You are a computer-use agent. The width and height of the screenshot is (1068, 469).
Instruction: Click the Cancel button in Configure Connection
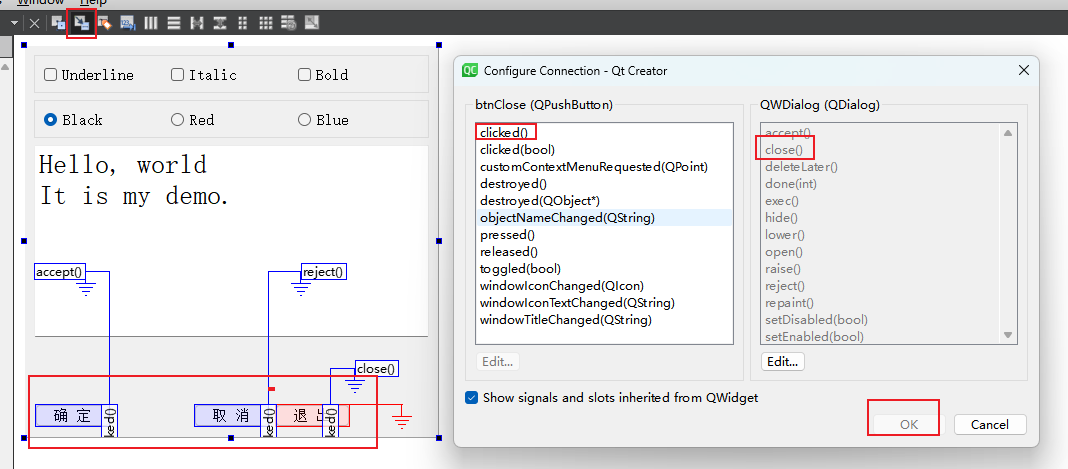[989, 424]
